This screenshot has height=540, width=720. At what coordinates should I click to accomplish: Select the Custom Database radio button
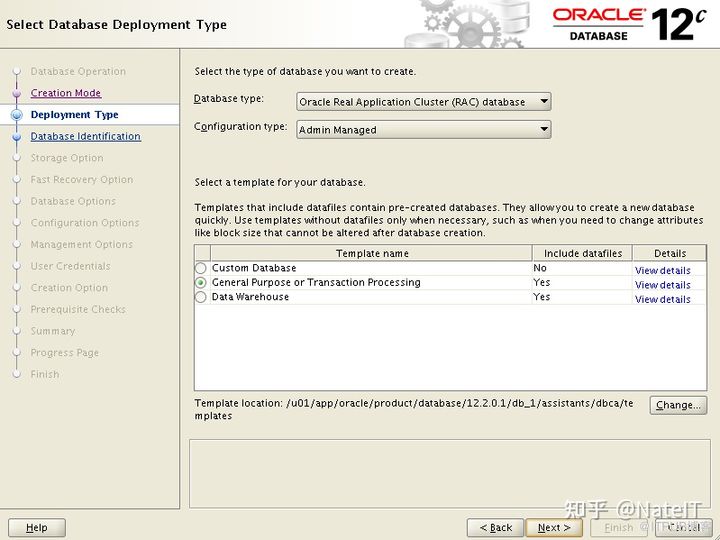coord(201,268)
